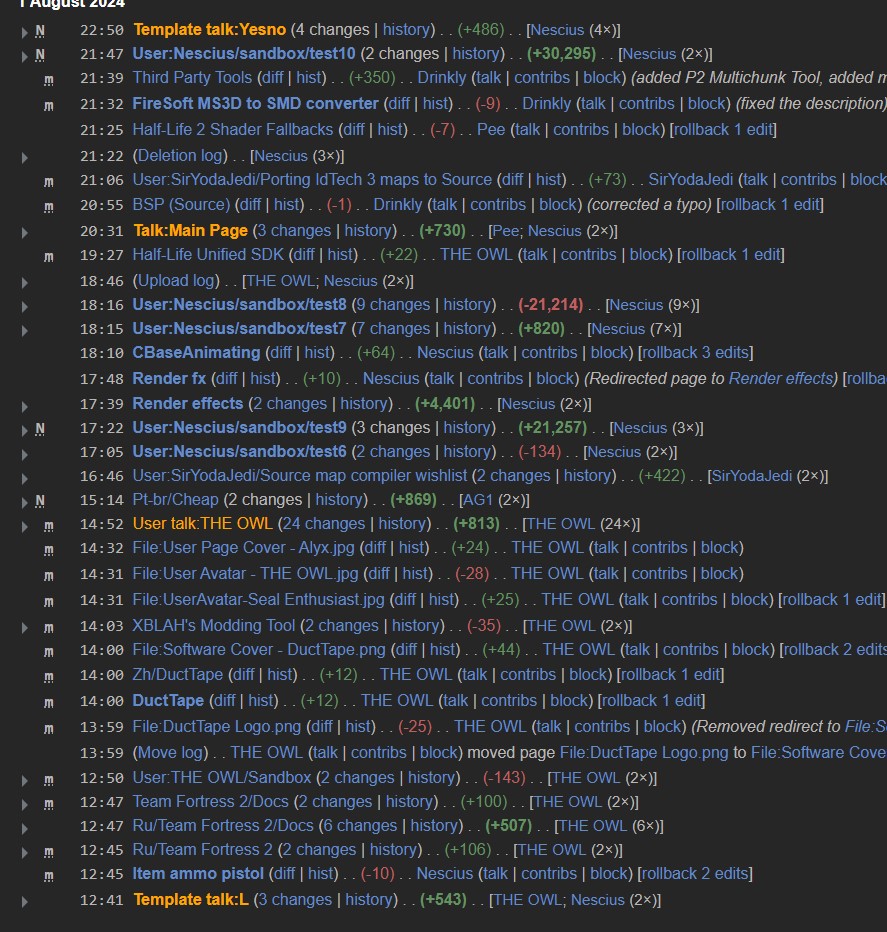The image size is (887, 932).
Task: Open Ru/Team Fortress 2 page
Action: coord(202,849)
